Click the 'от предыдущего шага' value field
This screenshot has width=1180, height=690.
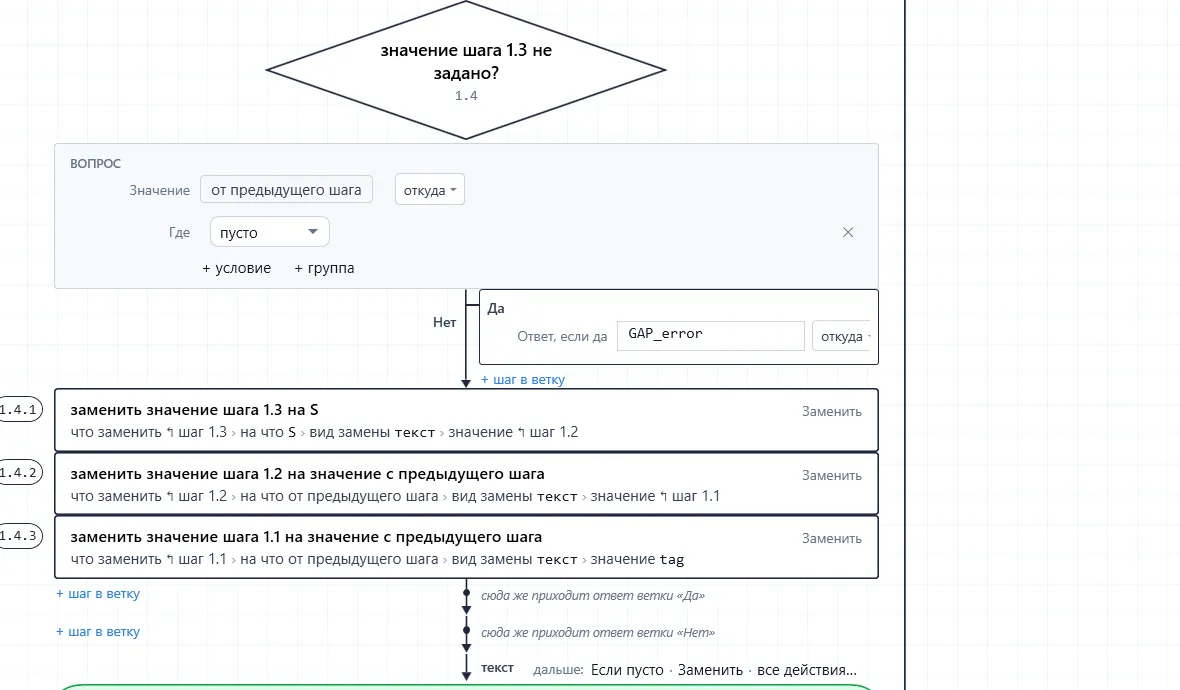[286, 190]
